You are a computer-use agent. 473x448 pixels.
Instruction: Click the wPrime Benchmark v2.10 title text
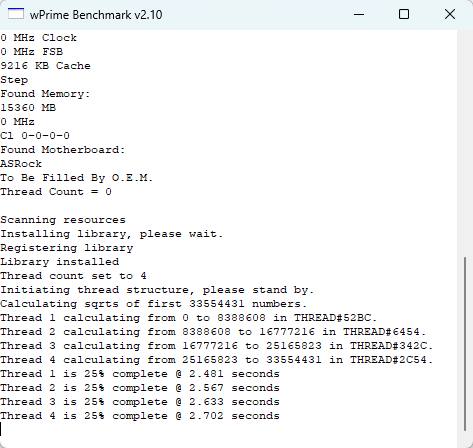[96, 15]
